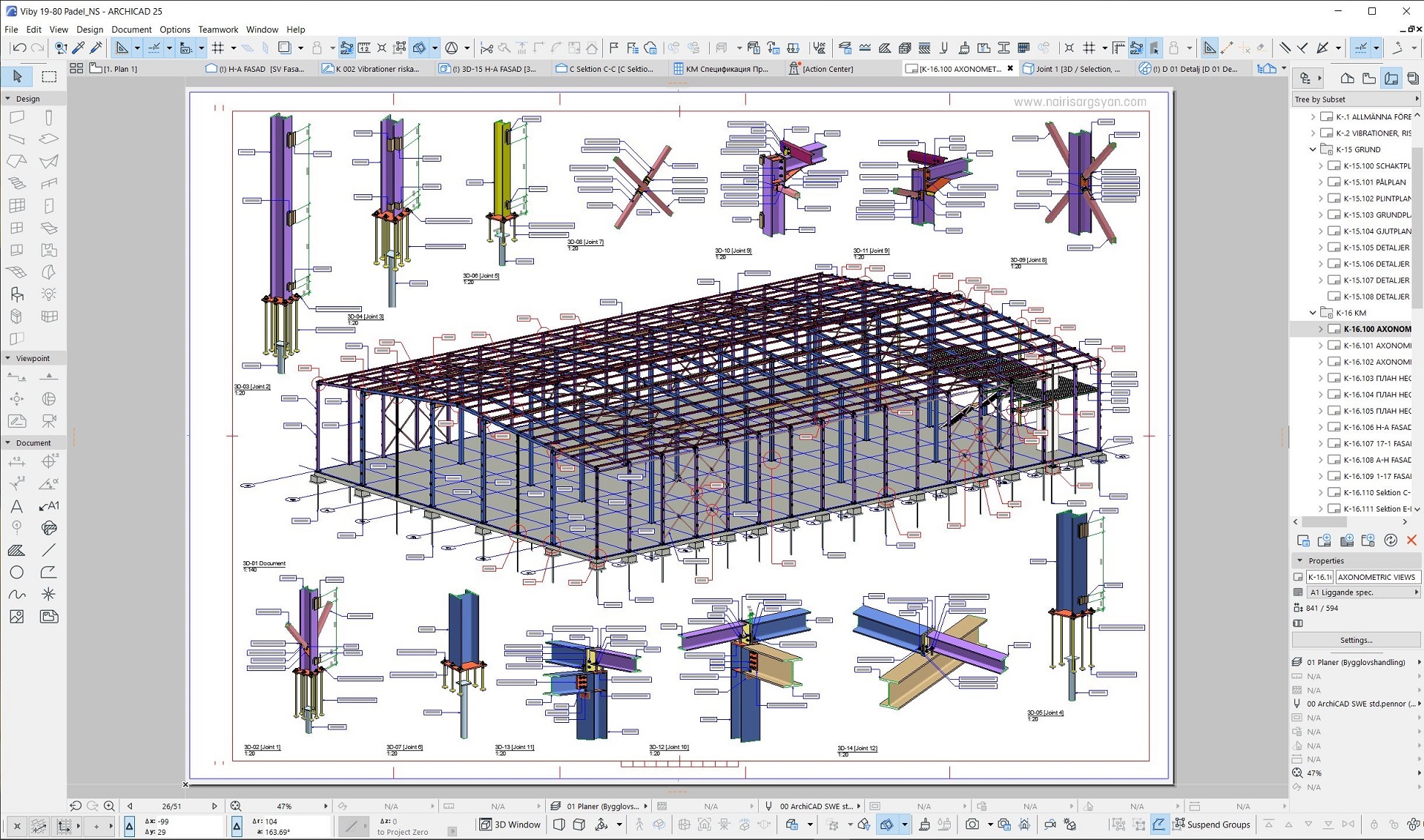
Task: Click the Undo arrow in toolbar
Action: pos(19,48)
